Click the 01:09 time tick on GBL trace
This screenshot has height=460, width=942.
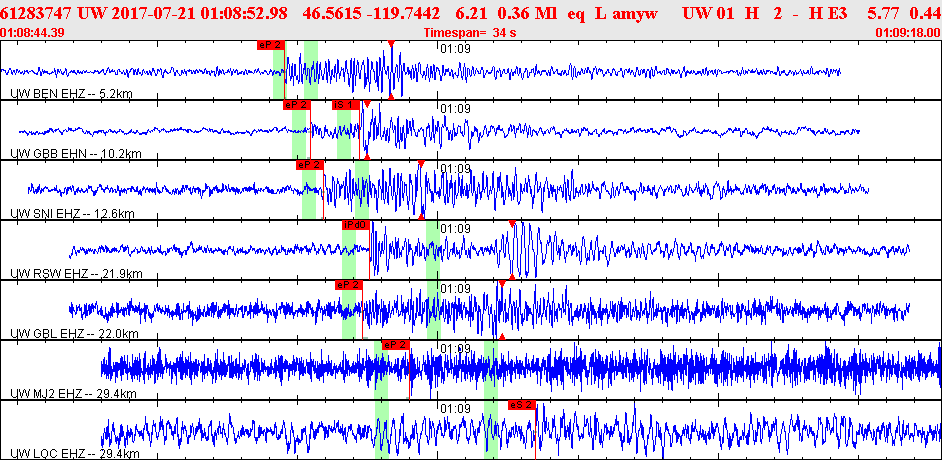pos(455,288)
